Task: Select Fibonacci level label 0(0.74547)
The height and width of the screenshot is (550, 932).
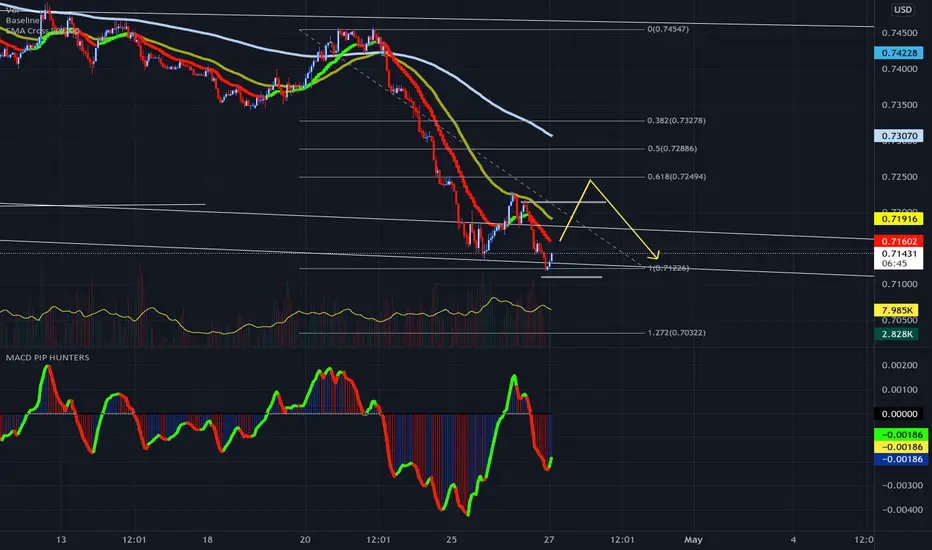Action: pyautogui.click(x=668, y=29)
